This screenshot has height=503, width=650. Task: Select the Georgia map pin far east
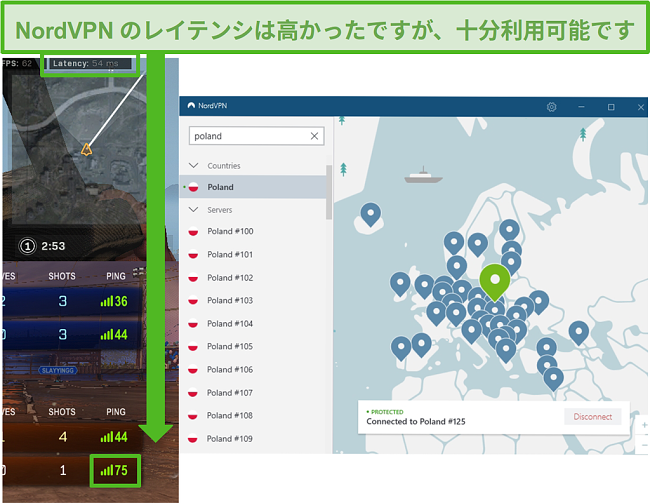click(579, 332)
